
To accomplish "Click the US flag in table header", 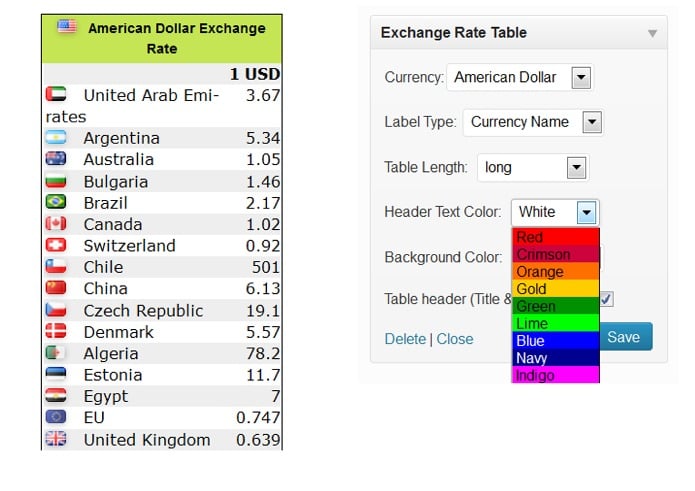I will point(67,26).
